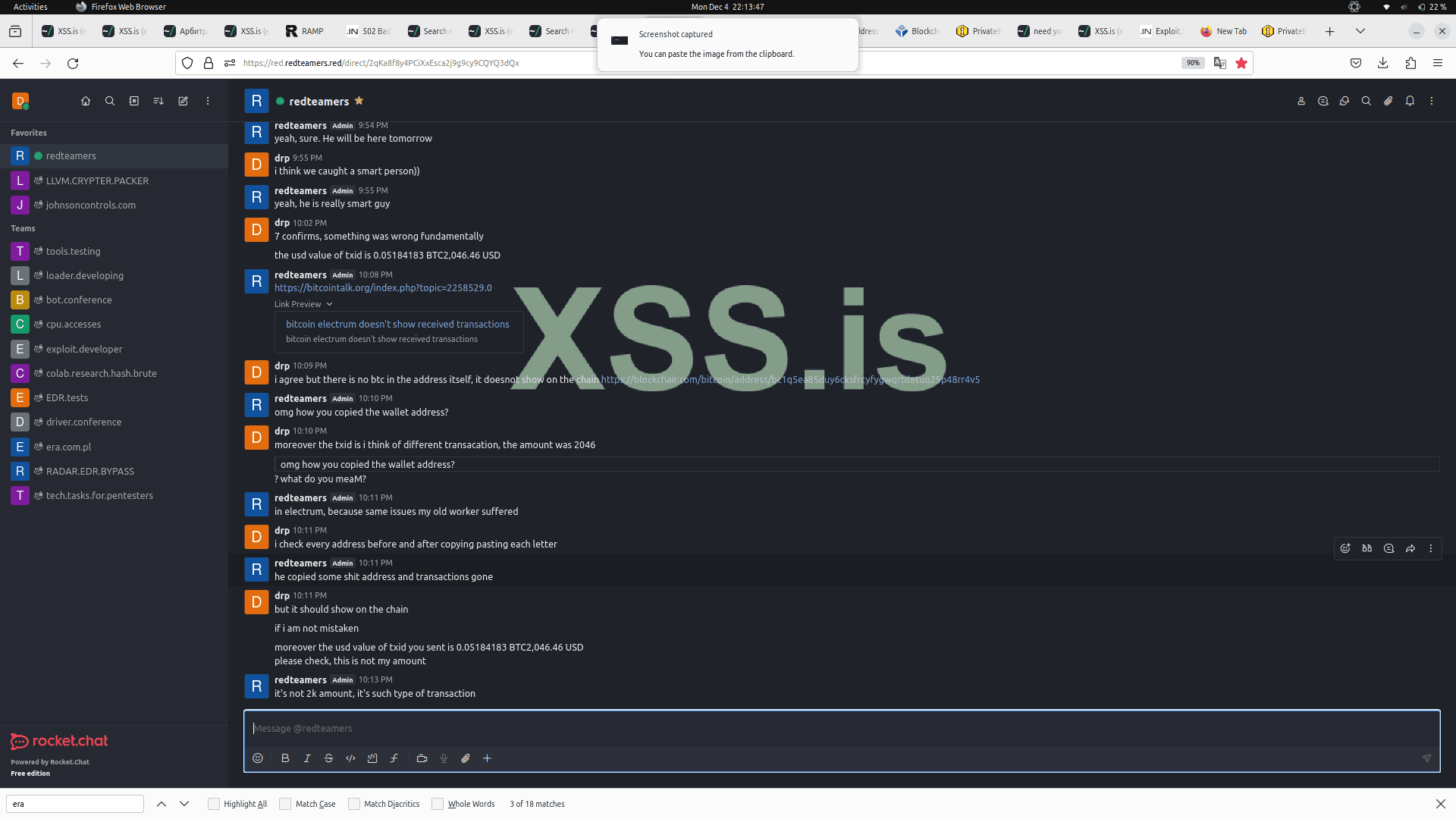1456x819 pixels.
Task: Open the pinned messages icon in the header
Action: [1388, 101]
